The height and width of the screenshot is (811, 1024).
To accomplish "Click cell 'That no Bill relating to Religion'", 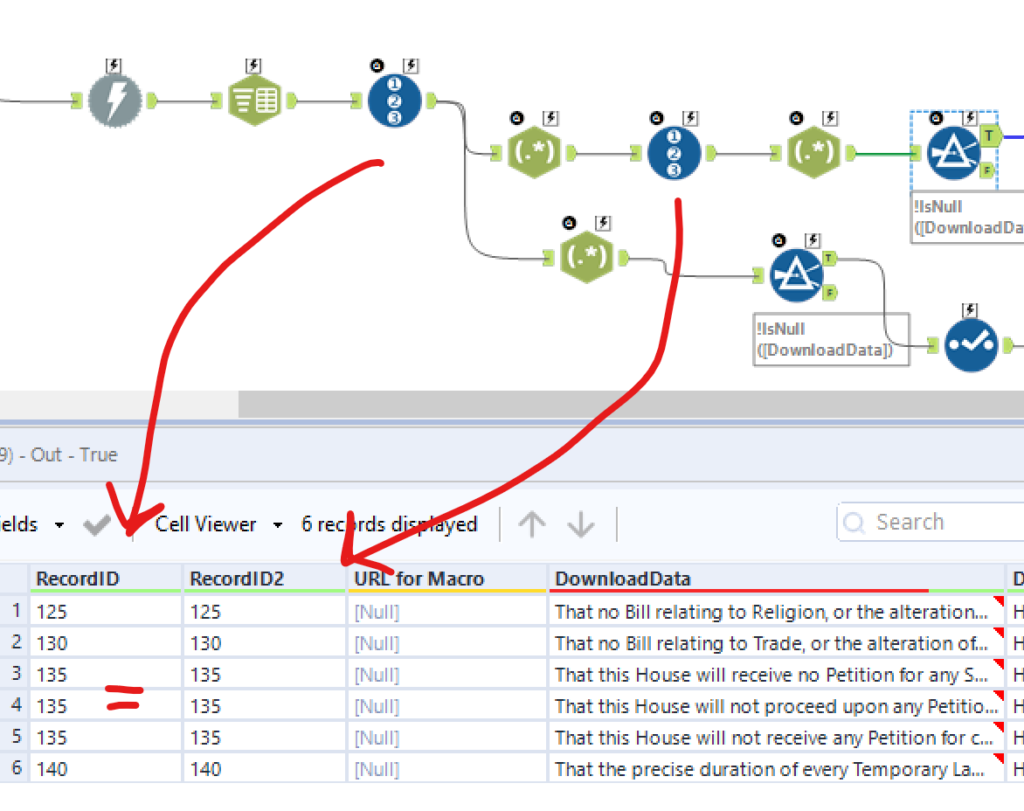I will (776, 612).
